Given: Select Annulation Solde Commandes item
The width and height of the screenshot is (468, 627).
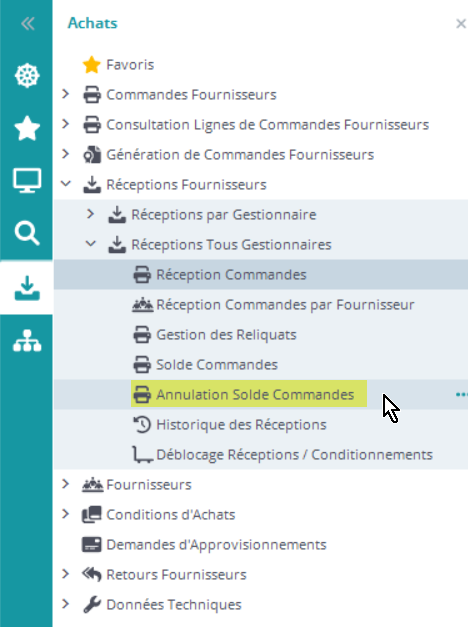Looking at the screenshot, I should (x=249, y=394).
